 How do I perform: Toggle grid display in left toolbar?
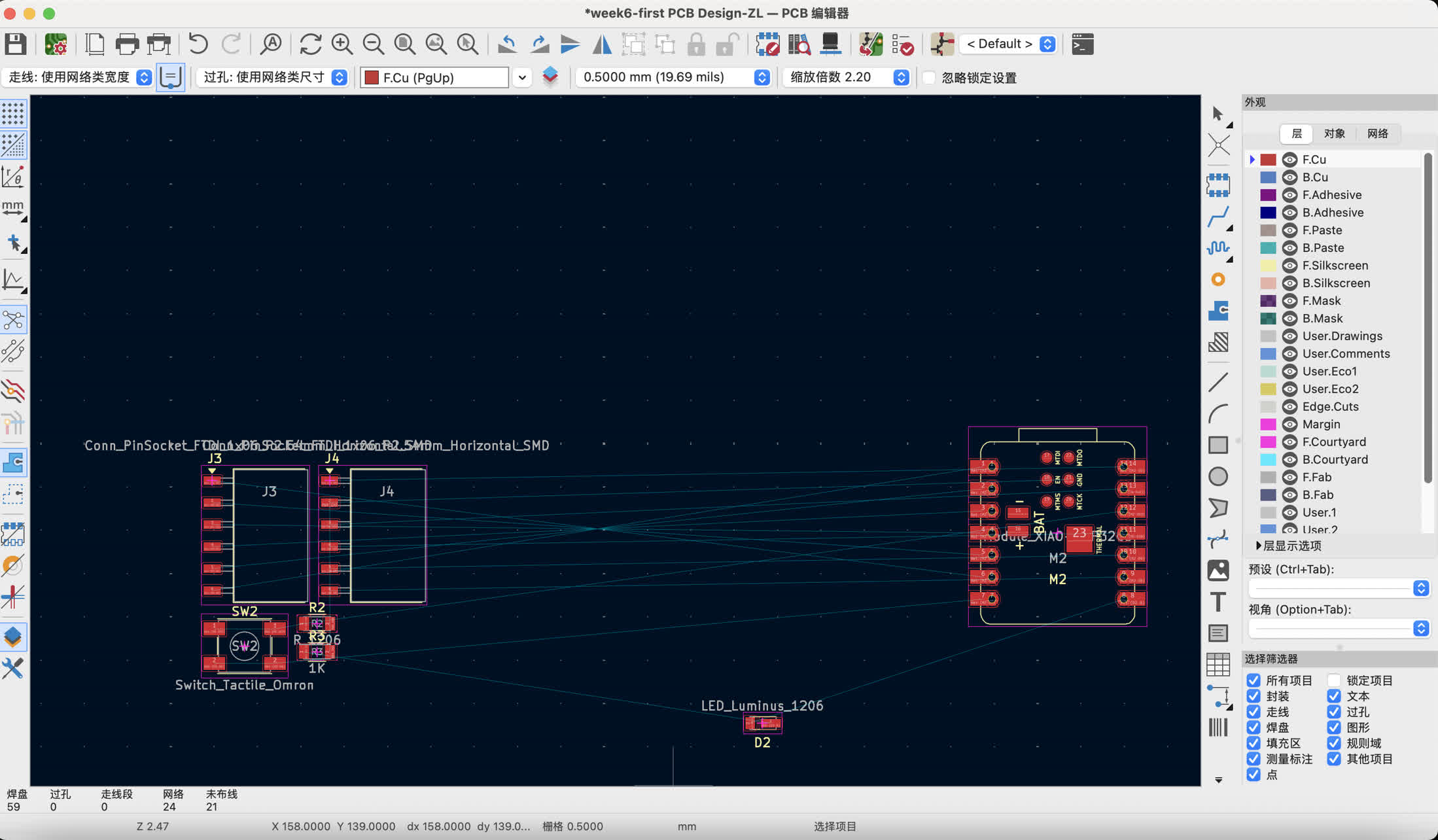click(x=13, y=113)
